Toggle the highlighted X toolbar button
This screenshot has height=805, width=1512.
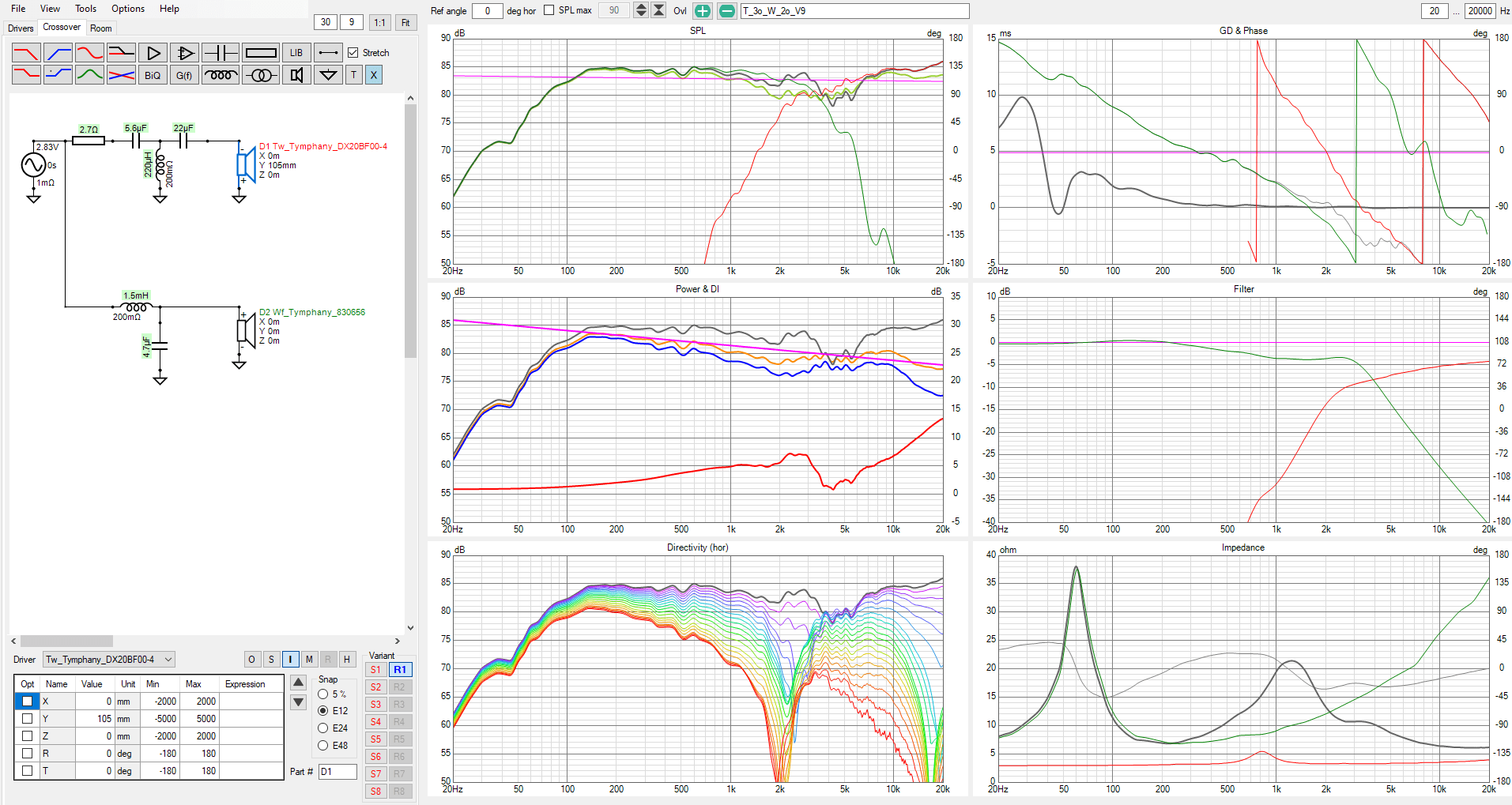(374, 75)
